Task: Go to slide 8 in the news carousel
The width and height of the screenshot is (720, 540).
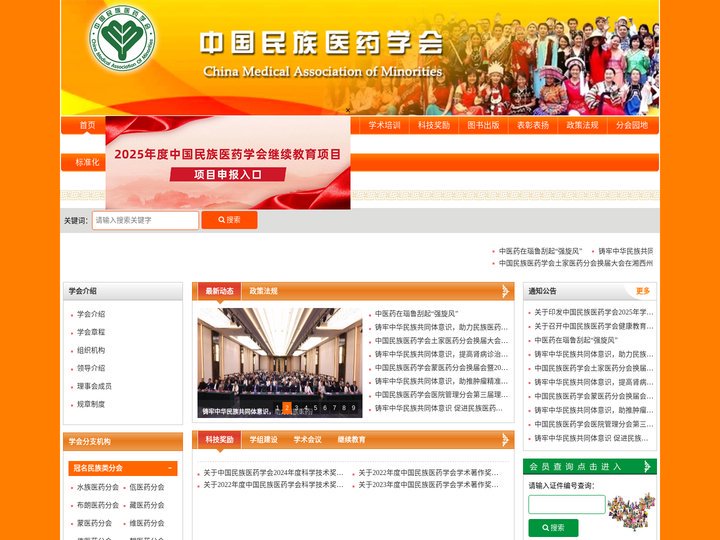Action: tap(344, 408)
